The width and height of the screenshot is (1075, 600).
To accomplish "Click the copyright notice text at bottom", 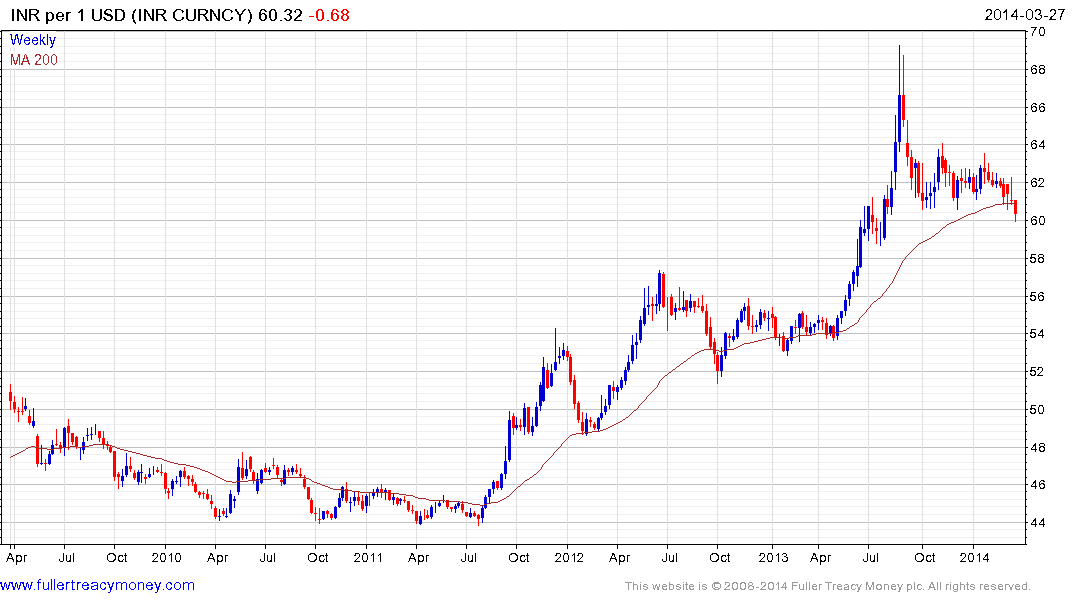I will click(x=828, y=586).
